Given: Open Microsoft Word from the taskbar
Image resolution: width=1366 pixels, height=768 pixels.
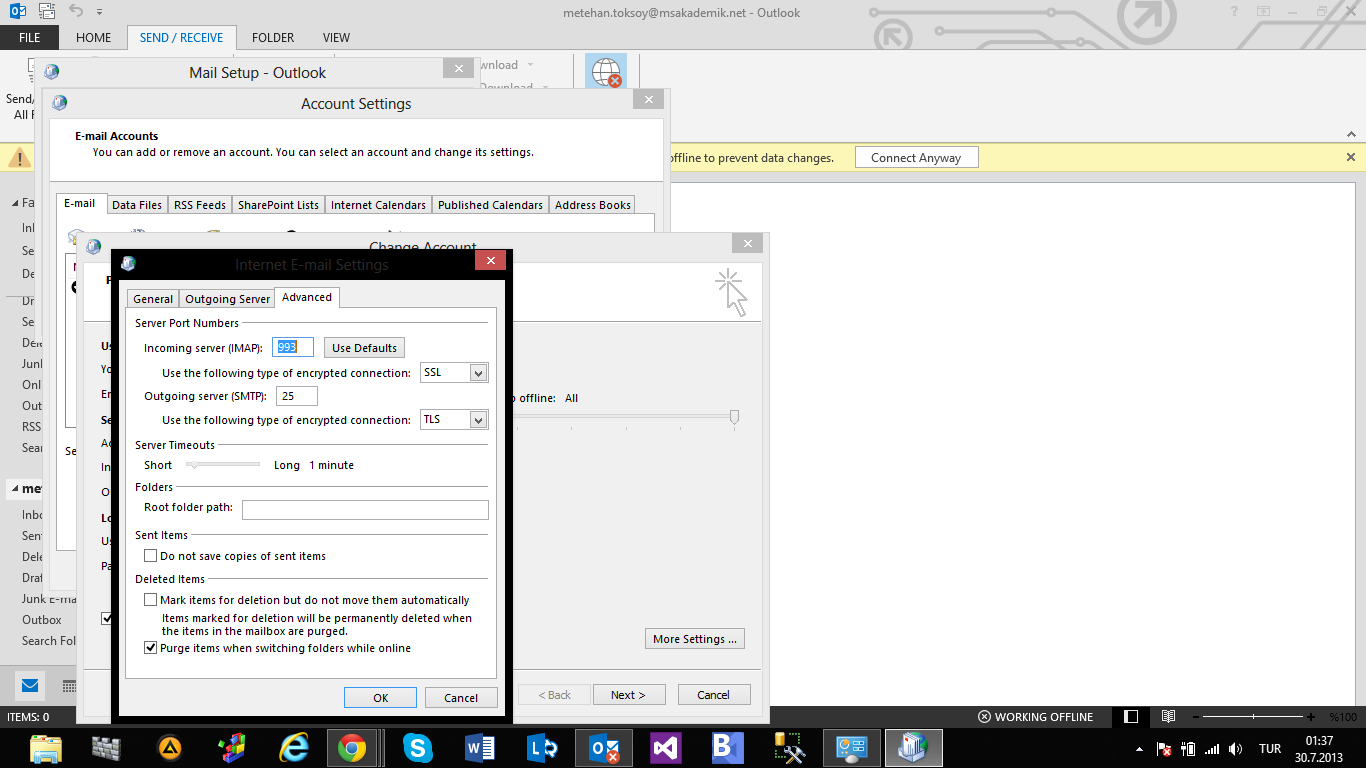Looking at the screenshot, I should click(x=479, y=748).
